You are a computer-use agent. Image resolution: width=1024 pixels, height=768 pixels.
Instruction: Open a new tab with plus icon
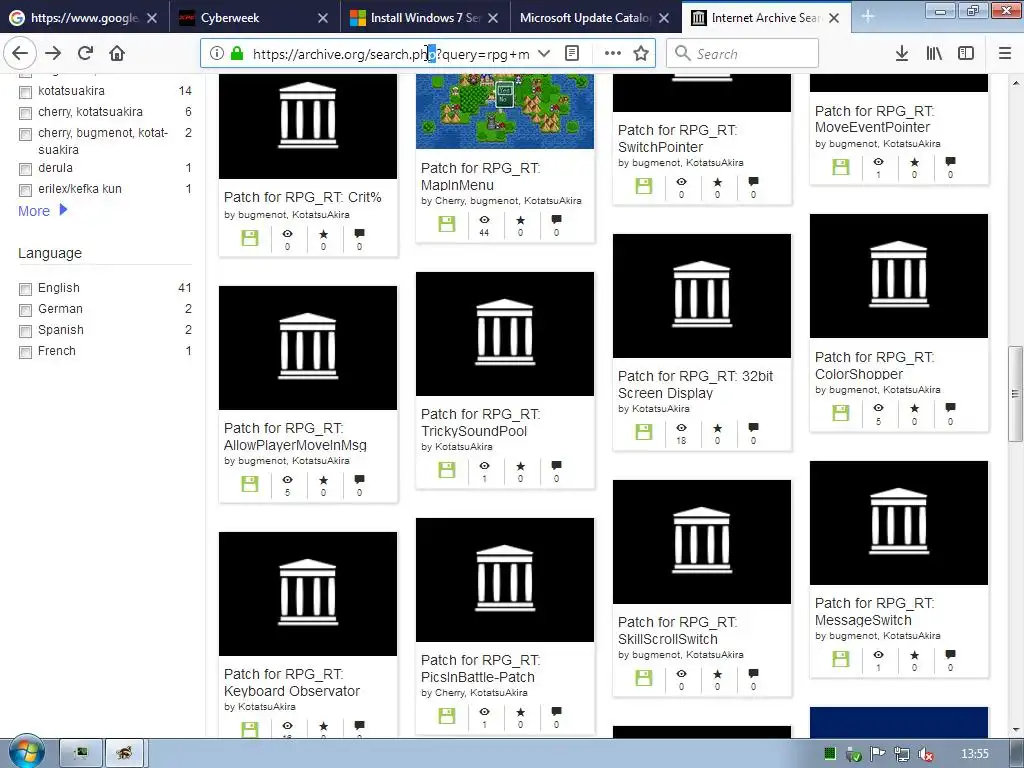(x=867, y=17)
